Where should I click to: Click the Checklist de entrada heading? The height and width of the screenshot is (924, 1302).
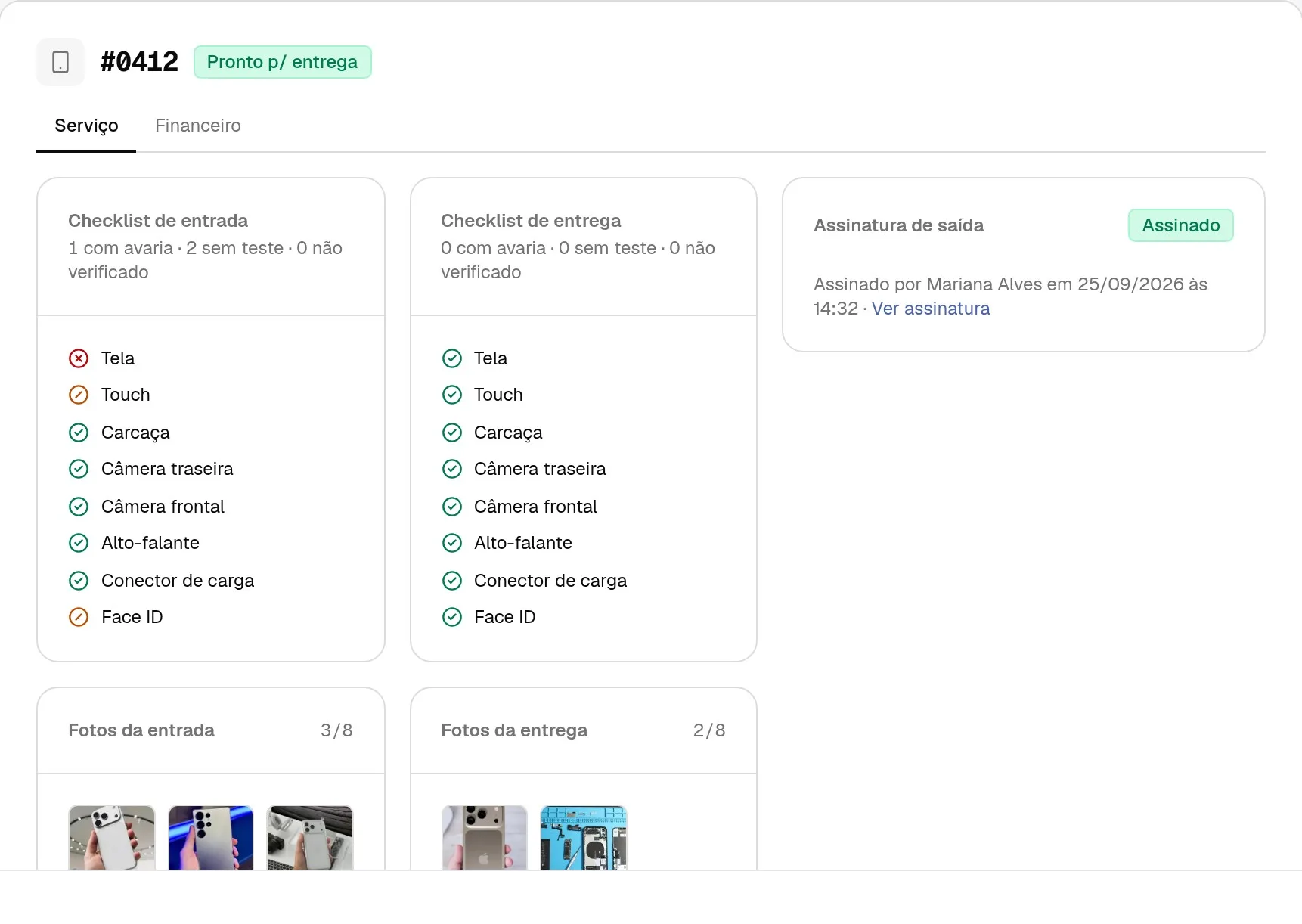point(158,221)
